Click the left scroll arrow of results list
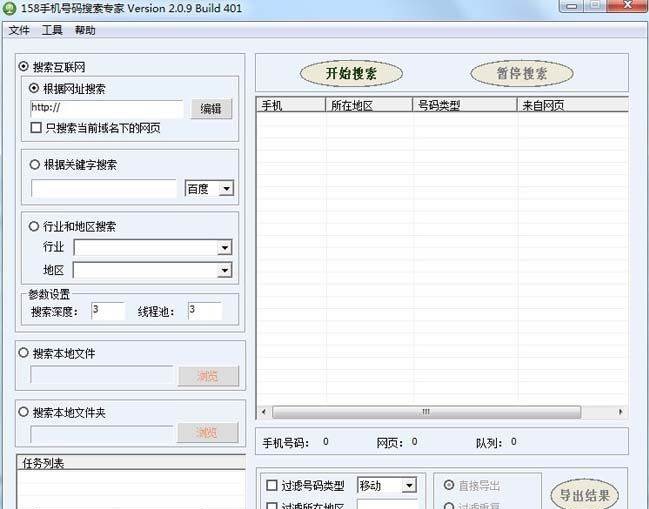 [264, 412]
